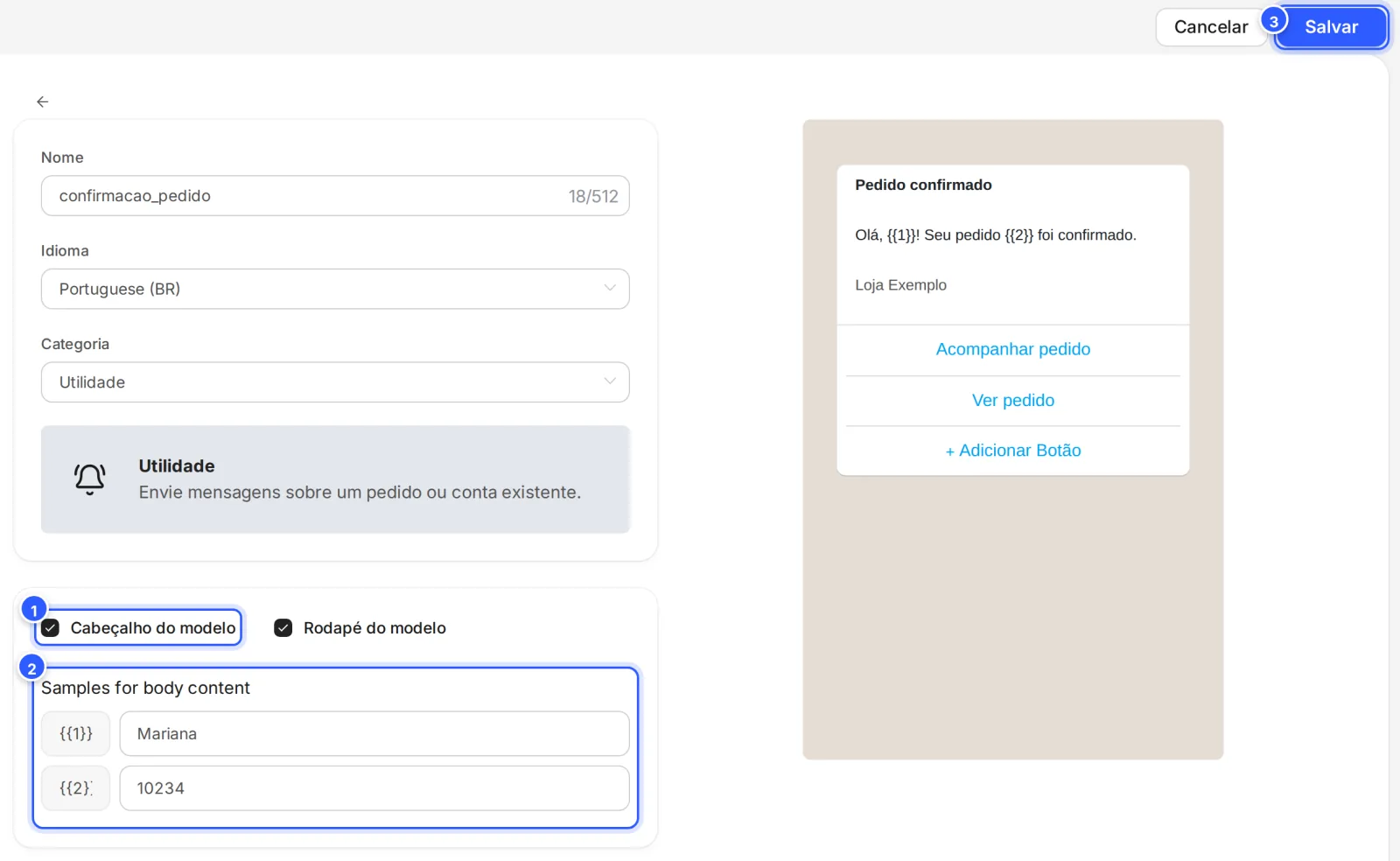Click the sample field containing Mariana
This screenshot has height=861, width=1400.
[374, 733]
